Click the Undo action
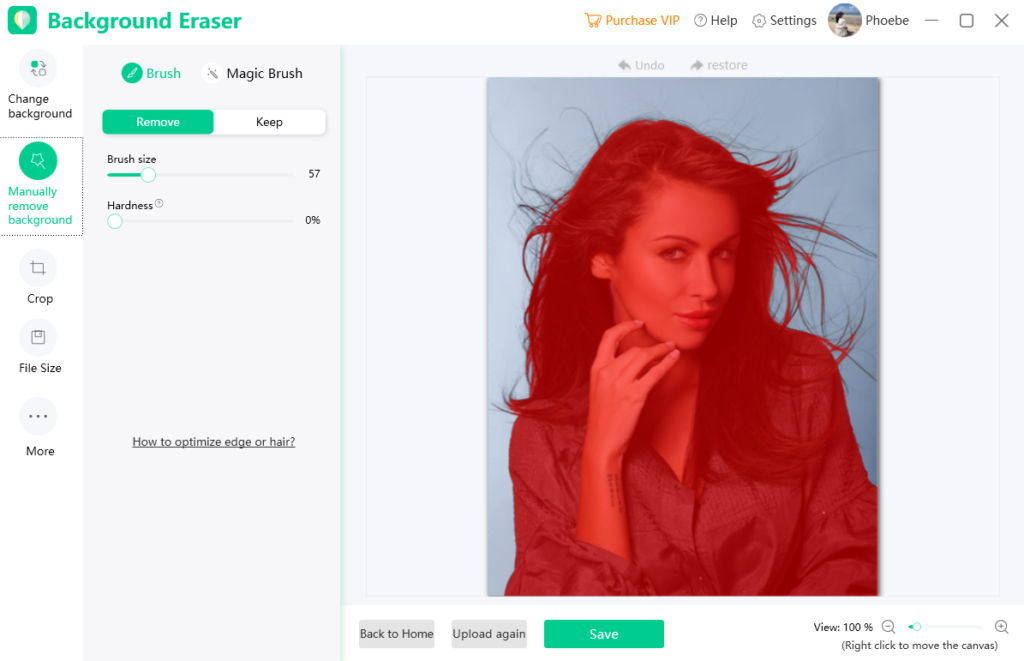Viewport: 1024px width, 661px height. (641, 65)
